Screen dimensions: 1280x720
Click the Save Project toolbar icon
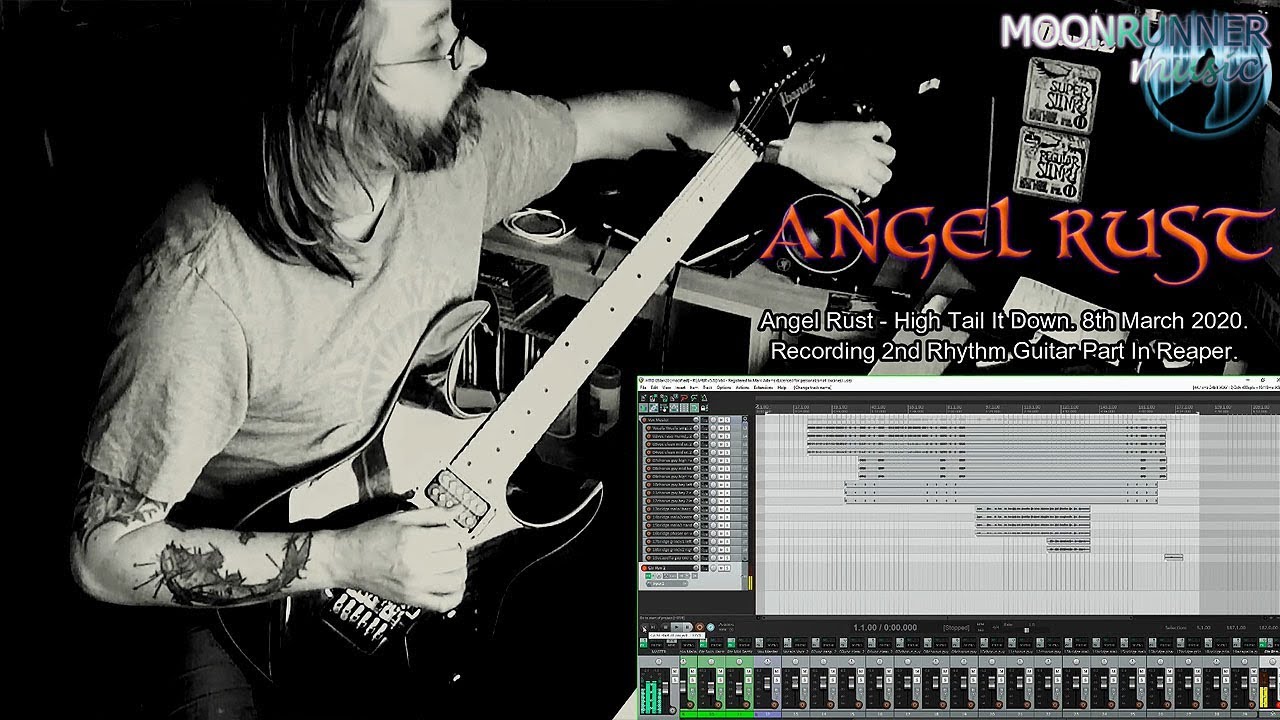(663, 398)
